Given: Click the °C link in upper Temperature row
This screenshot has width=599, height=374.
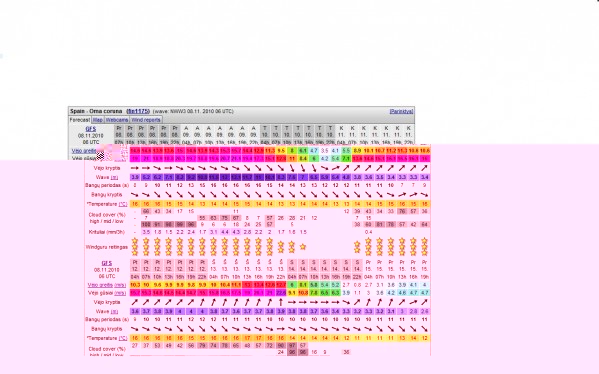Looking at the screenshot, I should point(123,204).
